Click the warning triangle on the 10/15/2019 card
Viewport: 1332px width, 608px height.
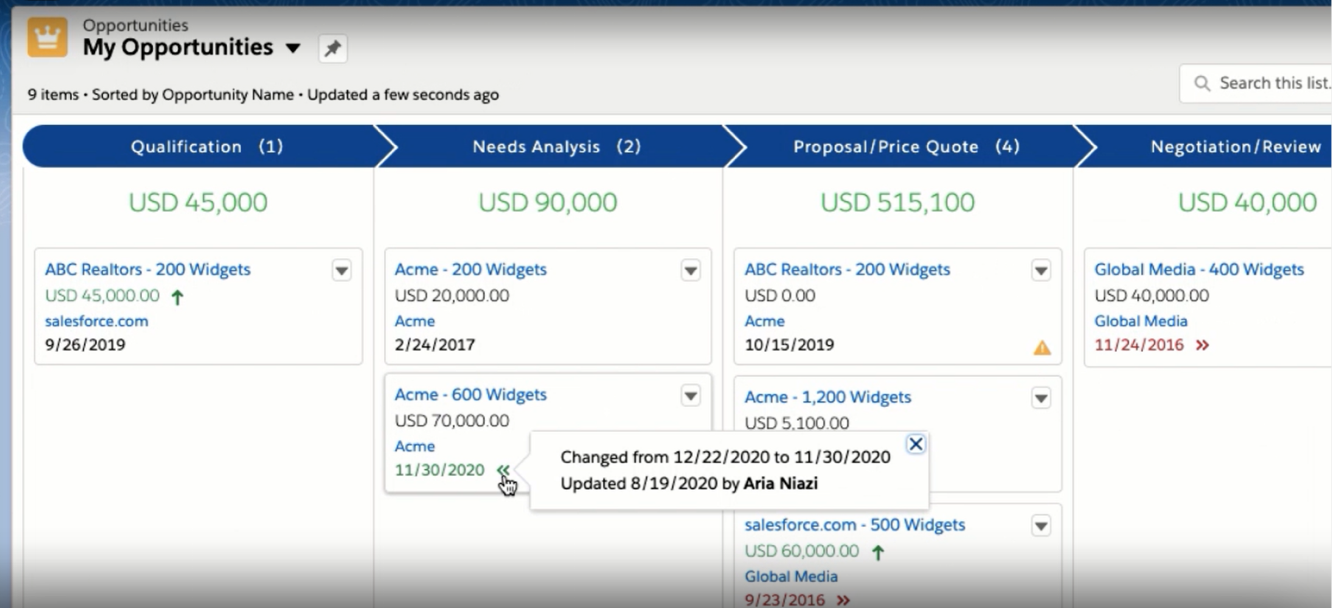tap(1042, 348)
